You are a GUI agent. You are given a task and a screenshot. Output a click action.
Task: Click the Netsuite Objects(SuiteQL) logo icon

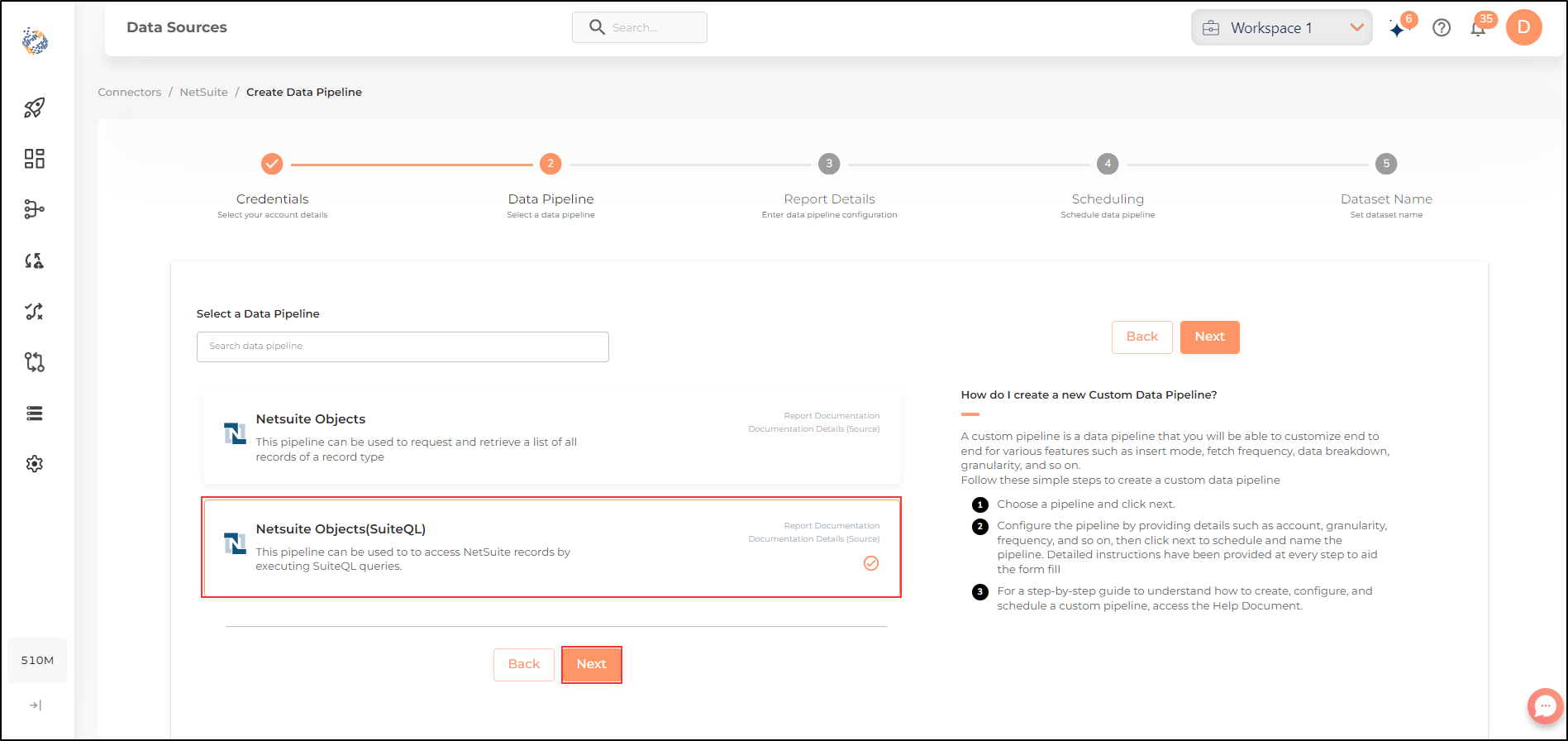(235, 543)
